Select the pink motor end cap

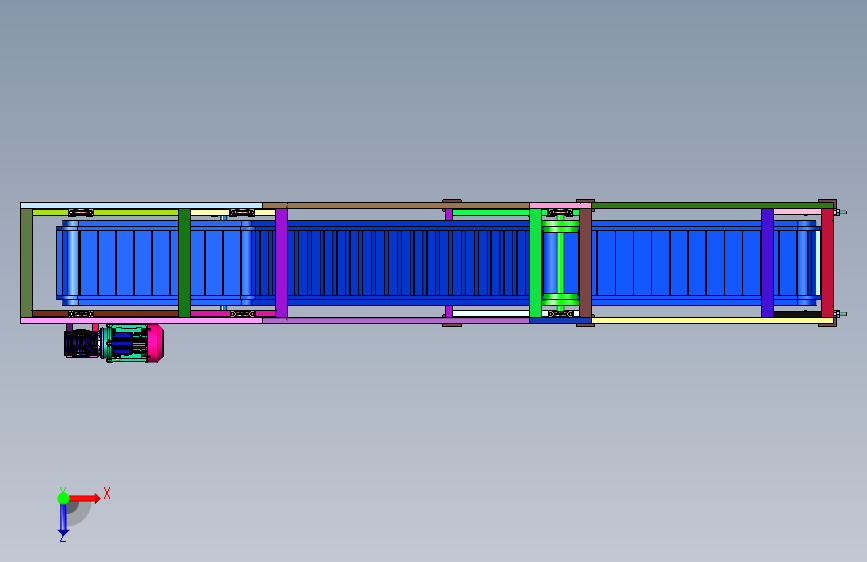point(155,343)
